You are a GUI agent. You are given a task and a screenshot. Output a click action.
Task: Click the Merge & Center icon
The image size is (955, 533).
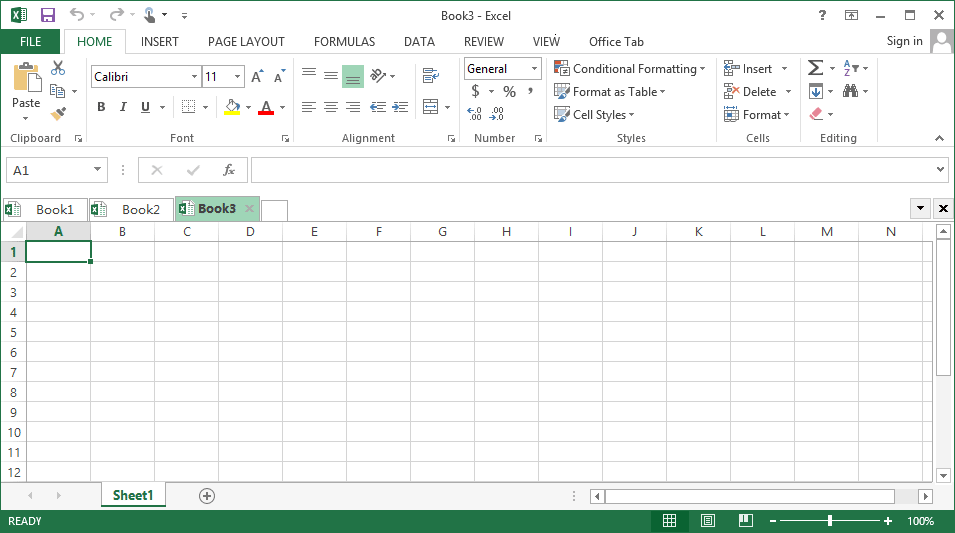tap(431, 107)
